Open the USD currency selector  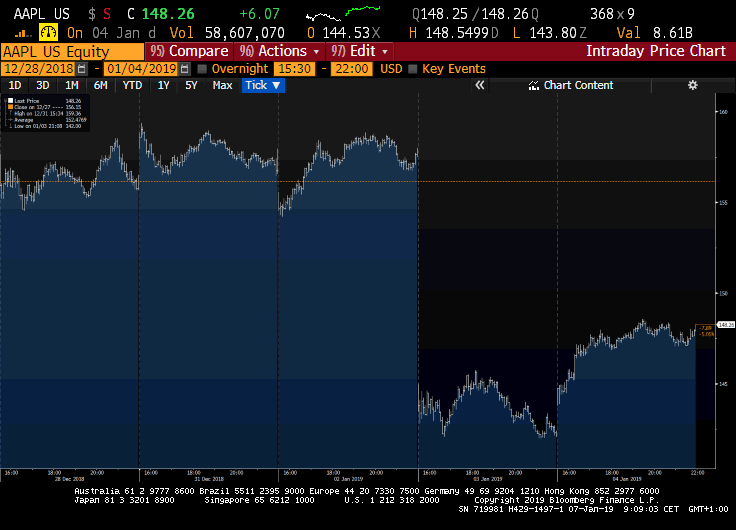click(391, 69)
